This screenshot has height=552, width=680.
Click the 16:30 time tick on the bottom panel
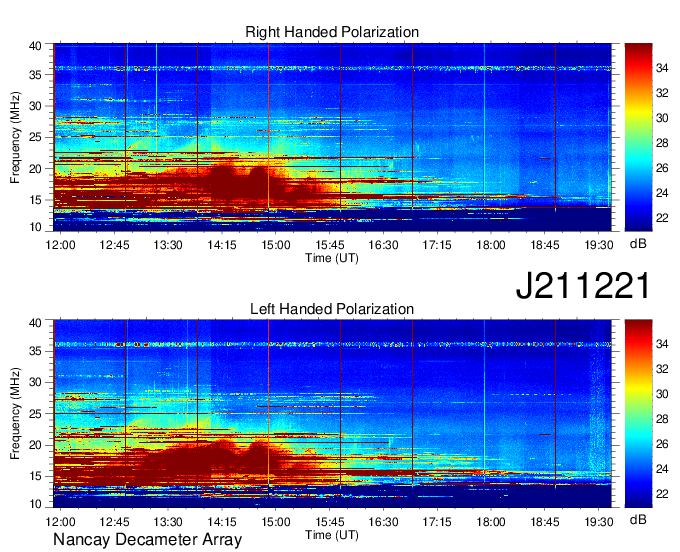pyautogui.click(x=383, y=522)
